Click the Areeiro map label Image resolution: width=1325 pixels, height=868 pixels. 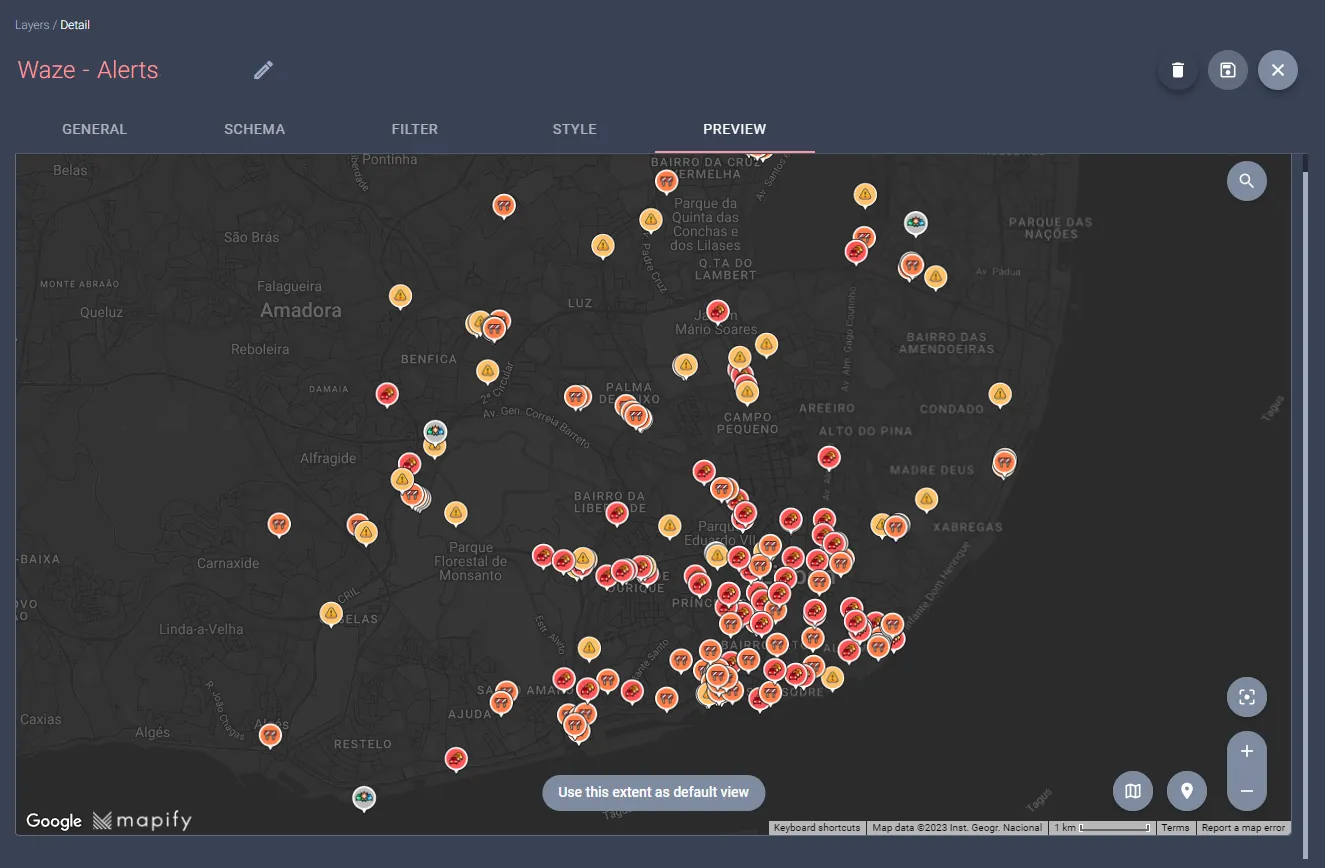(x=827, y=408)
